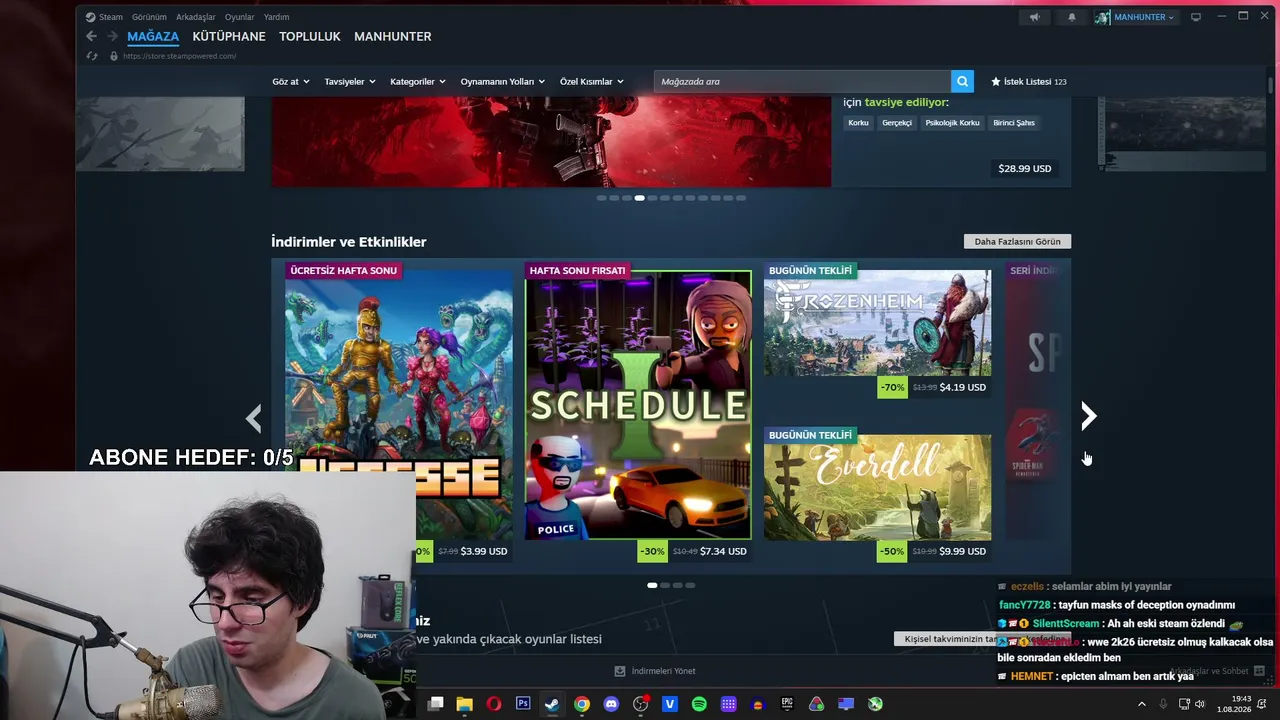Screen dimensions: 1280x720
Task: Switch to the TOPLULUK tab
Action: coord(310,36)
